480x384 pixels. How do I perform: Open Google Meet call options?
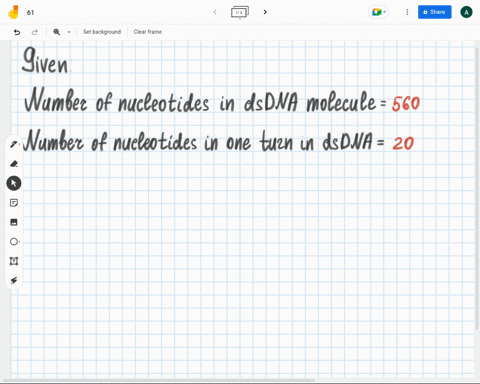pyautogui.click(x=378, y=12)
